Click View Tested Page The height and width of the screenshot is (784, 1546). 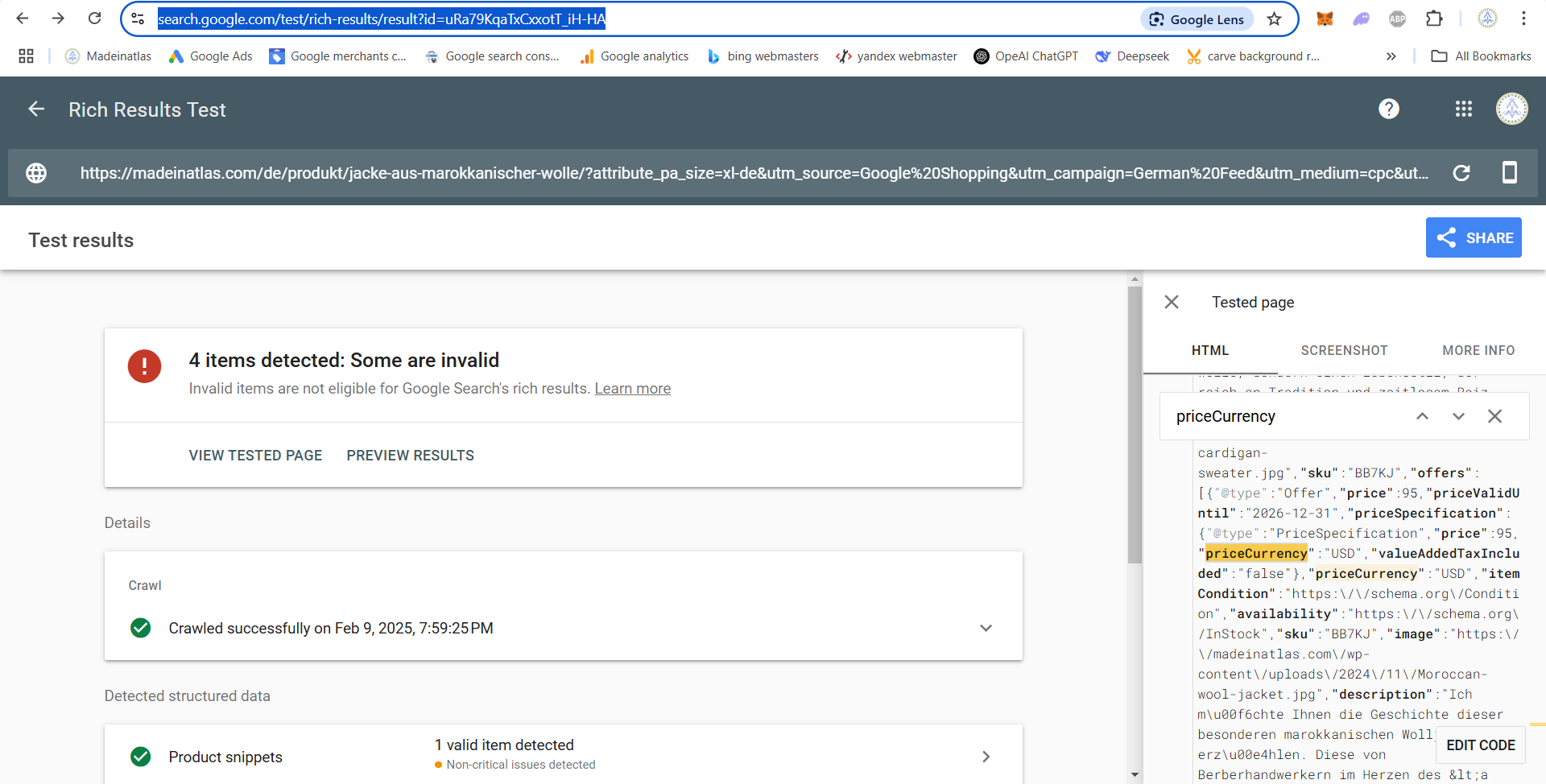255,456
